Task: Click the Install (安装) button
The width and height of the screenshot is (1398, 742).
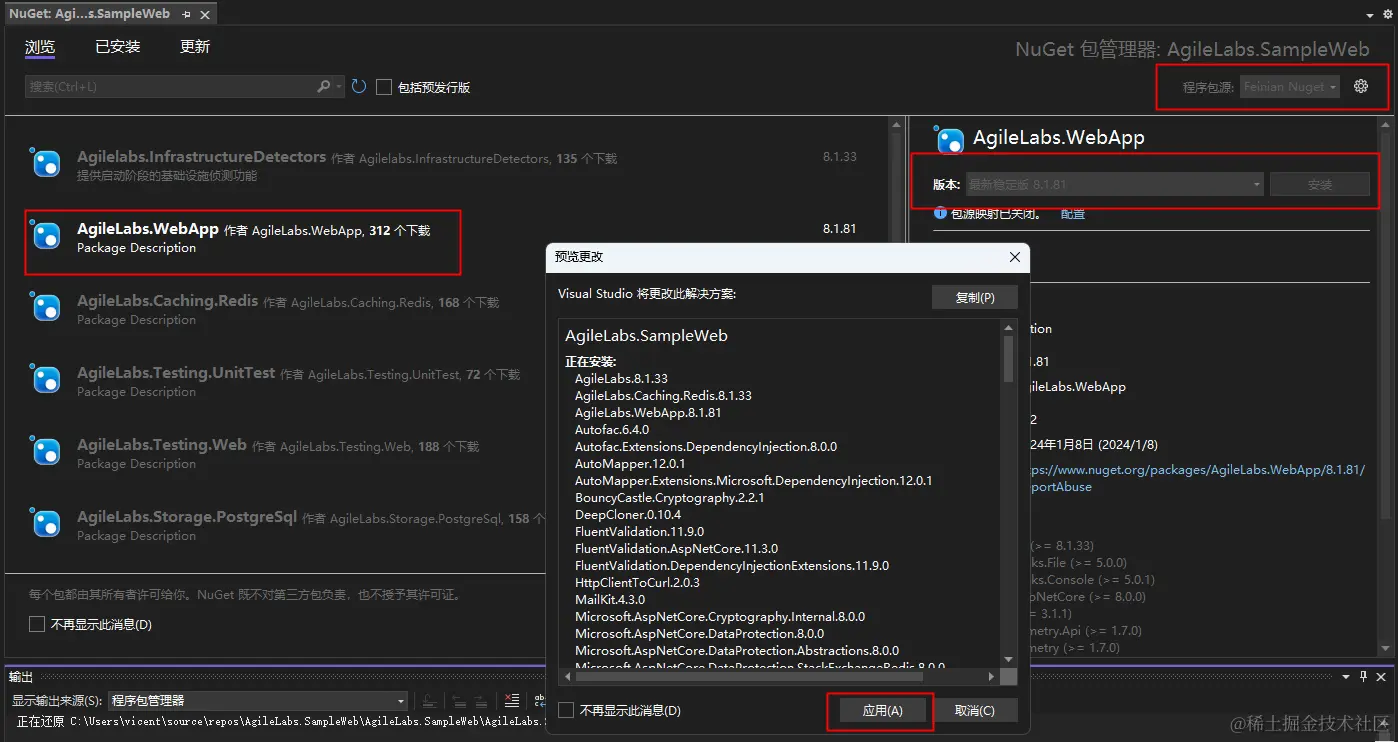Action: coord(1320,185)
